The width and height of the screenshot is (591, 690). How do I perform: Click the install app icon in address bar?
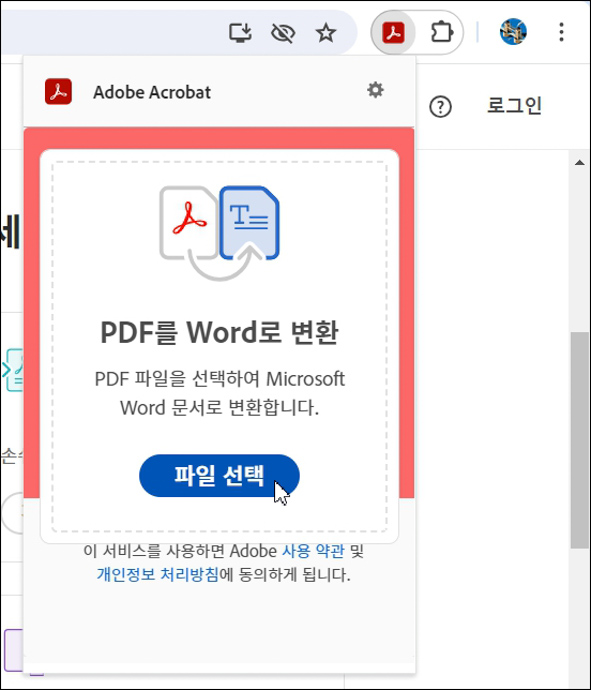click(241, 33)
